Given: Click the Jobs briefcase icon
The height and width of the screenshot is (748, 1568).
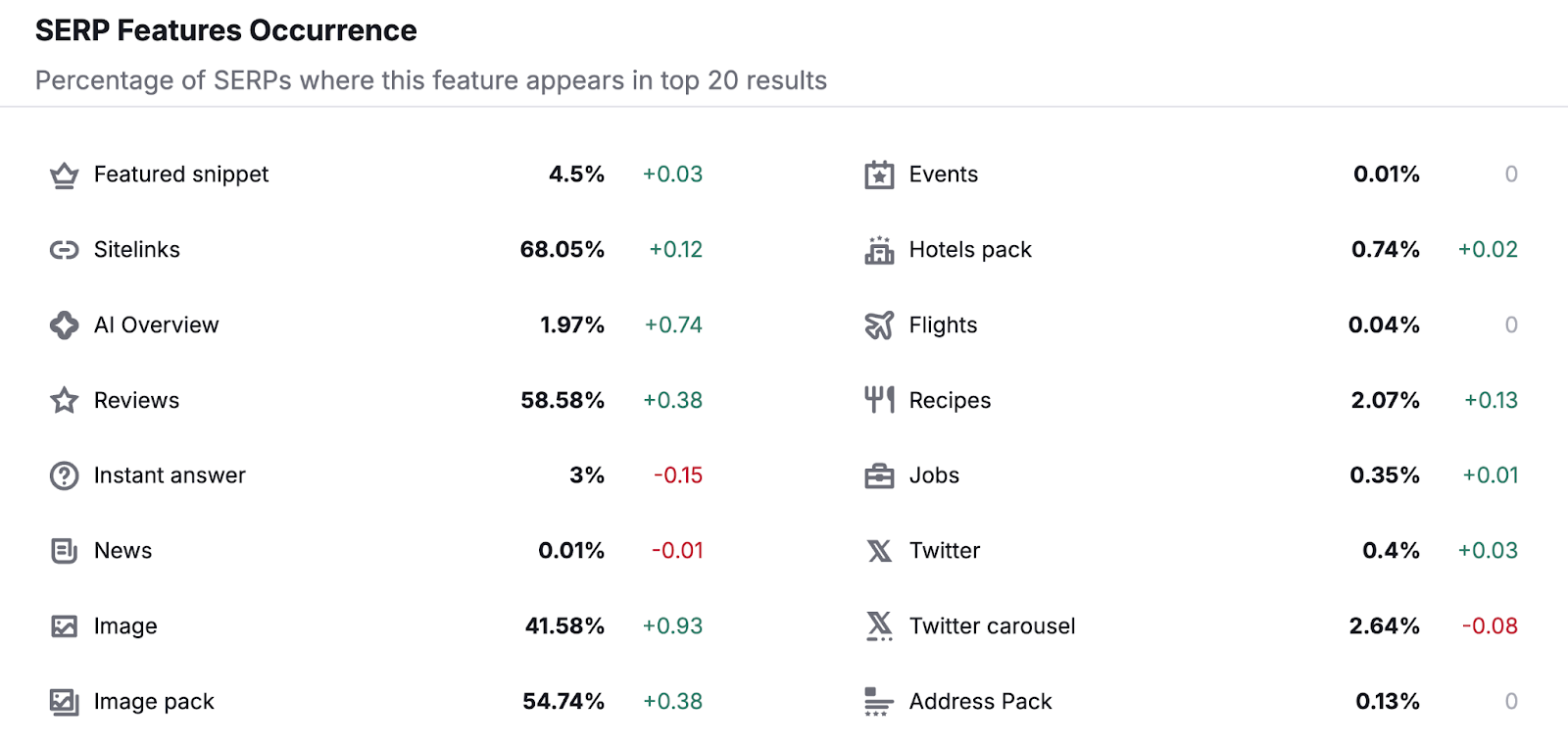Looking at the screenshot, I should pos(879,475).
